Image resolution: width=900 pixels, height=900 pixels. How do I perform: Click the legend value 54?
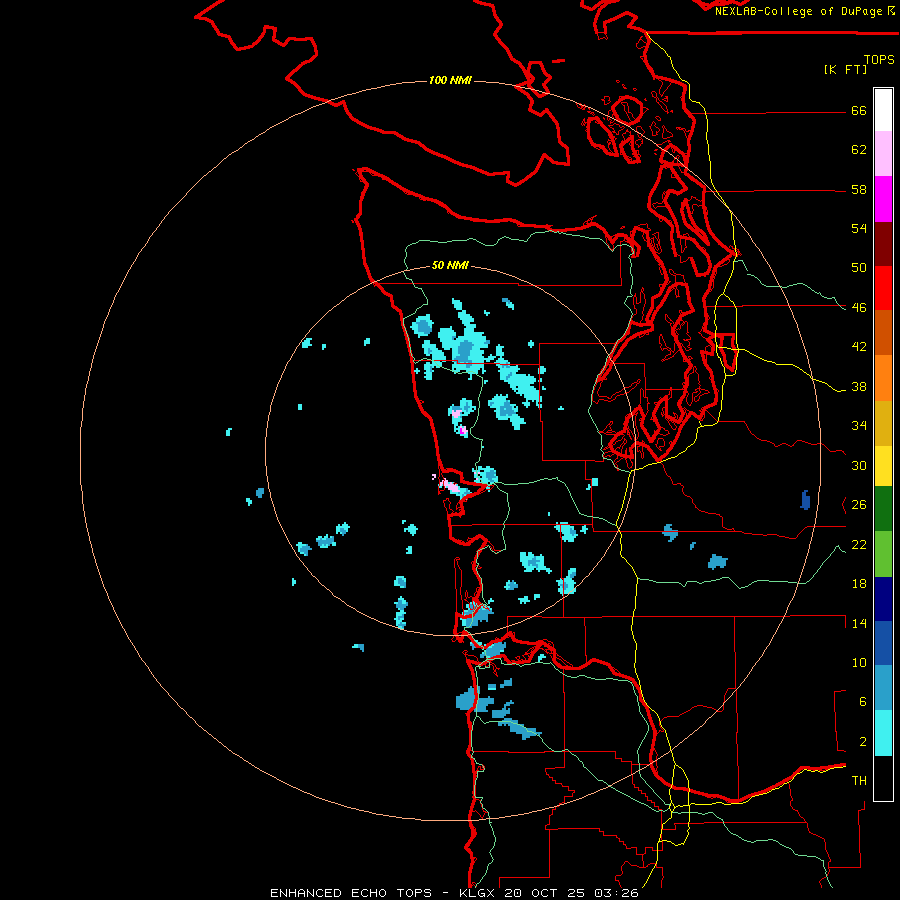tap(859, 228)
